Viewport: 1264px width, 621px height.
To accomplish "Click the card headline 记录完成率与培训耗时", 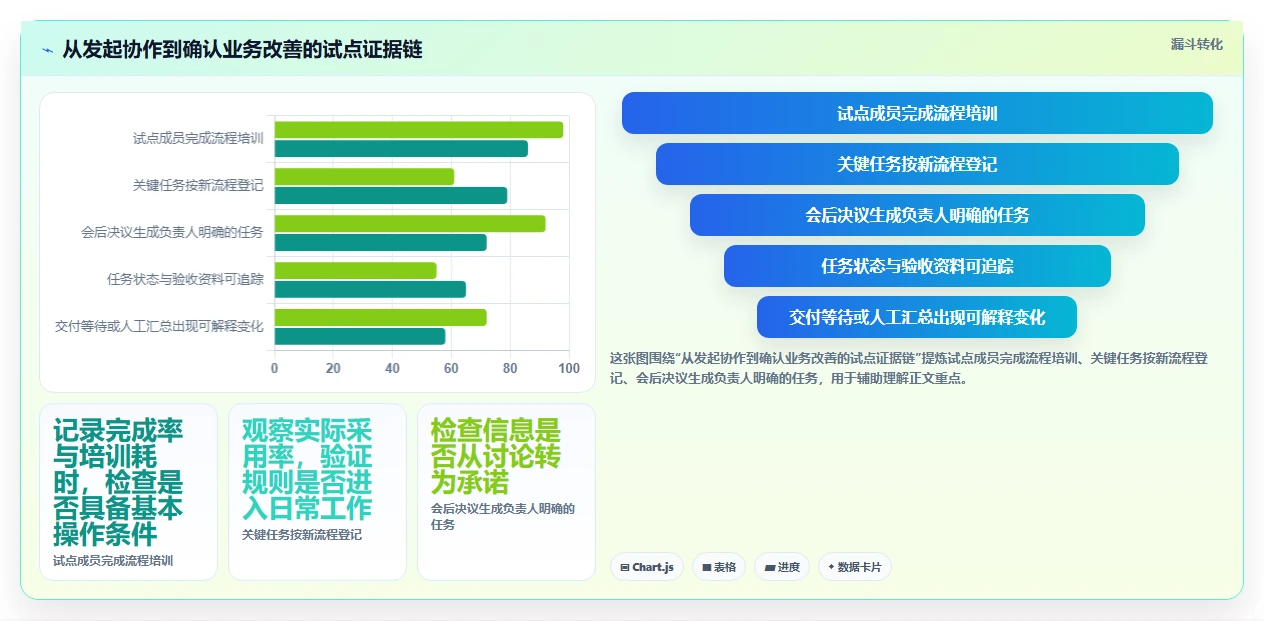I will tap(118, 482).
